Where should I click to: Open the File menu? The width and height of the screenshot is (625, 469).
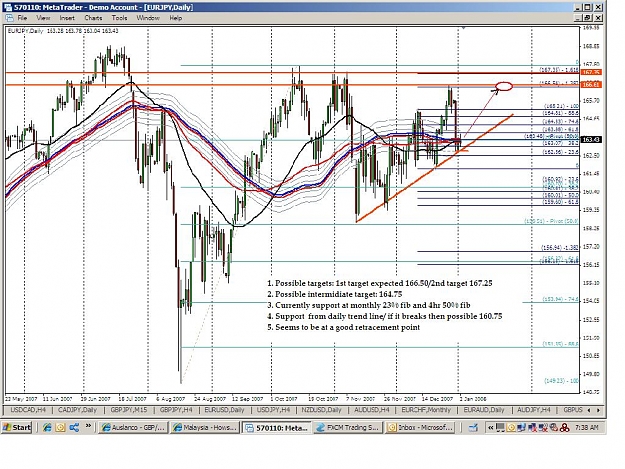22,18
